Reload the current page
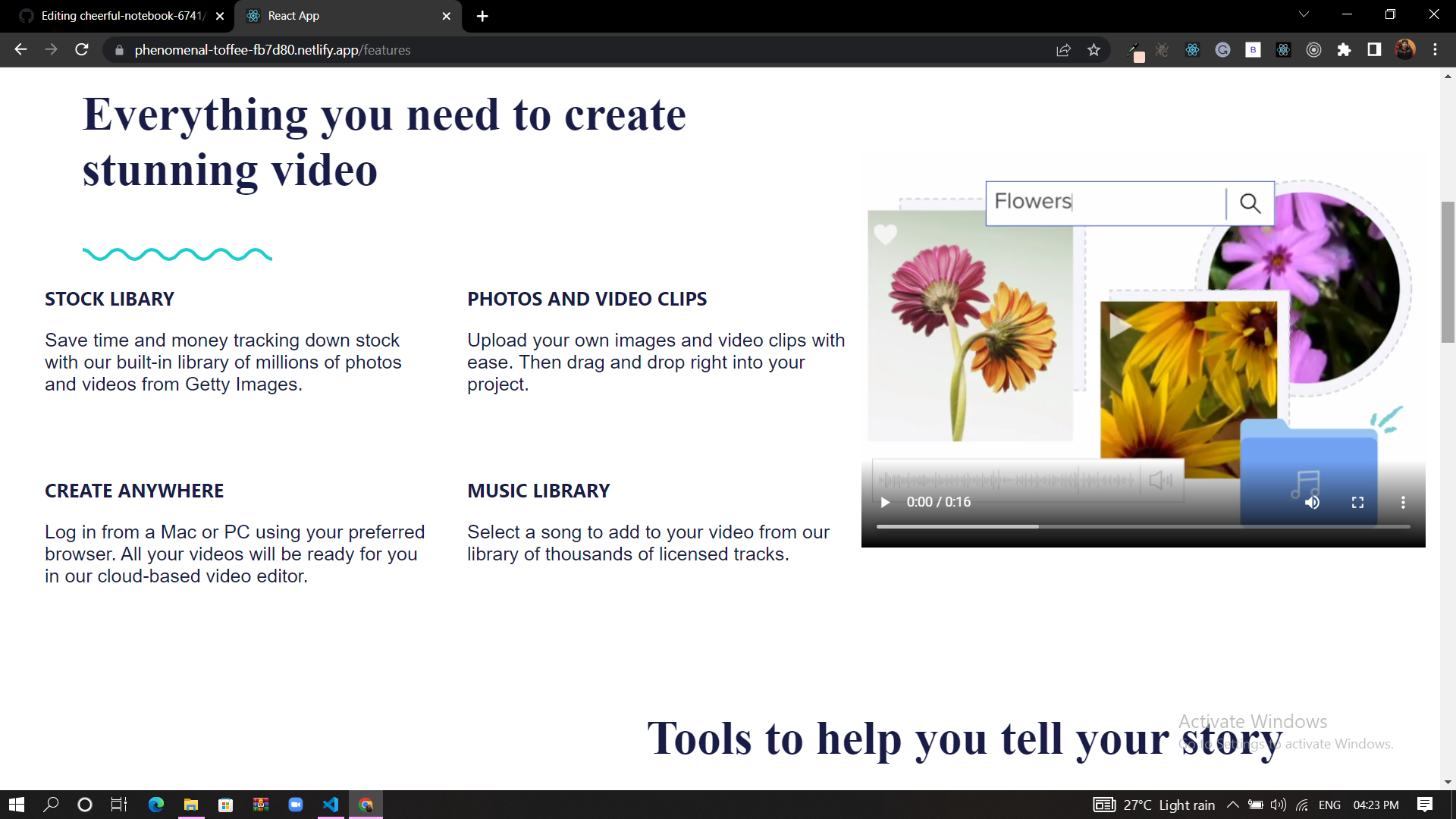The image size is (1456, 819). tap(81, 49)
